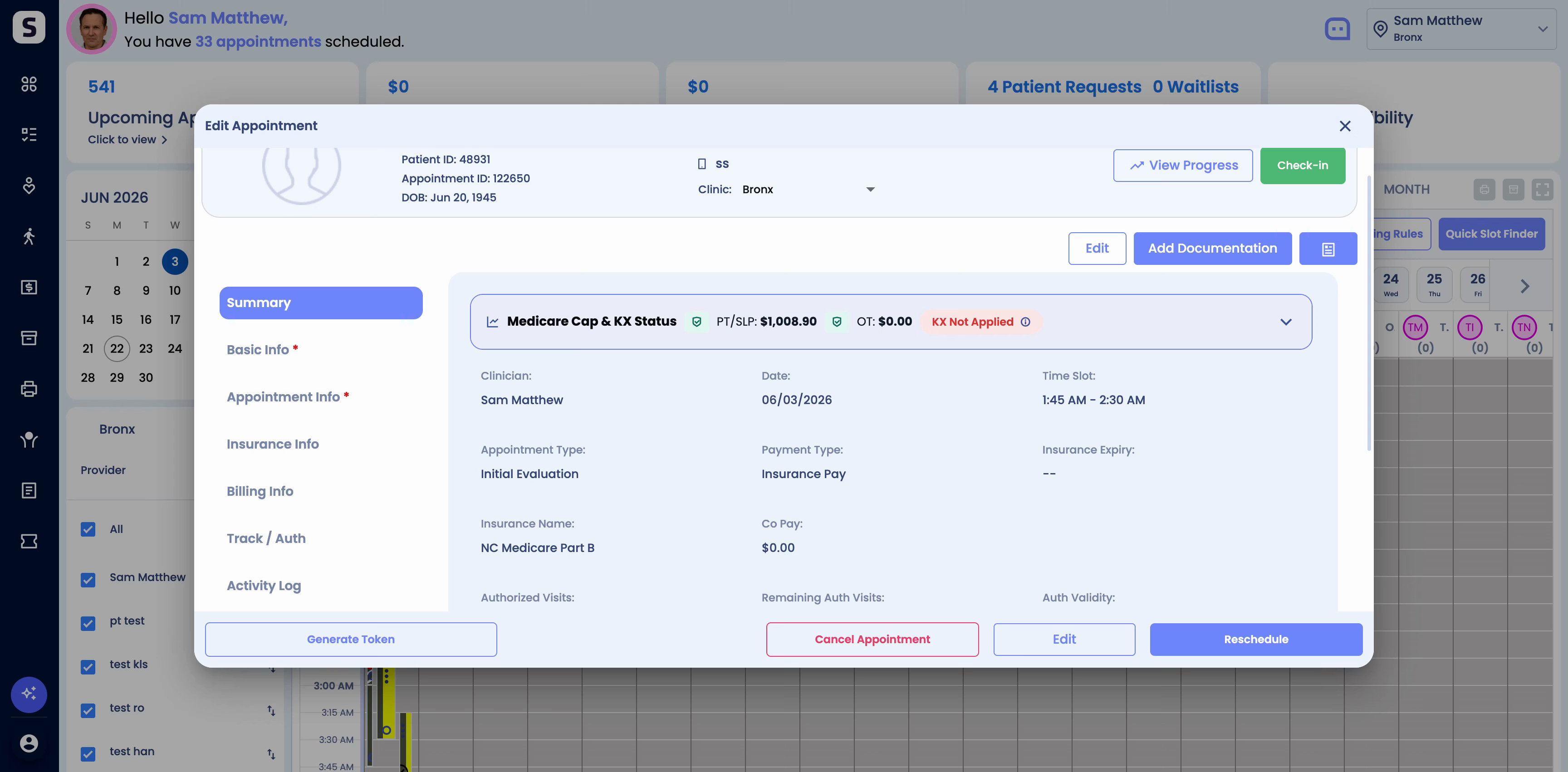Click the dialog vertical scrollbar
The width and height of the screenshot is (1568, 772).
[1369, 313]
